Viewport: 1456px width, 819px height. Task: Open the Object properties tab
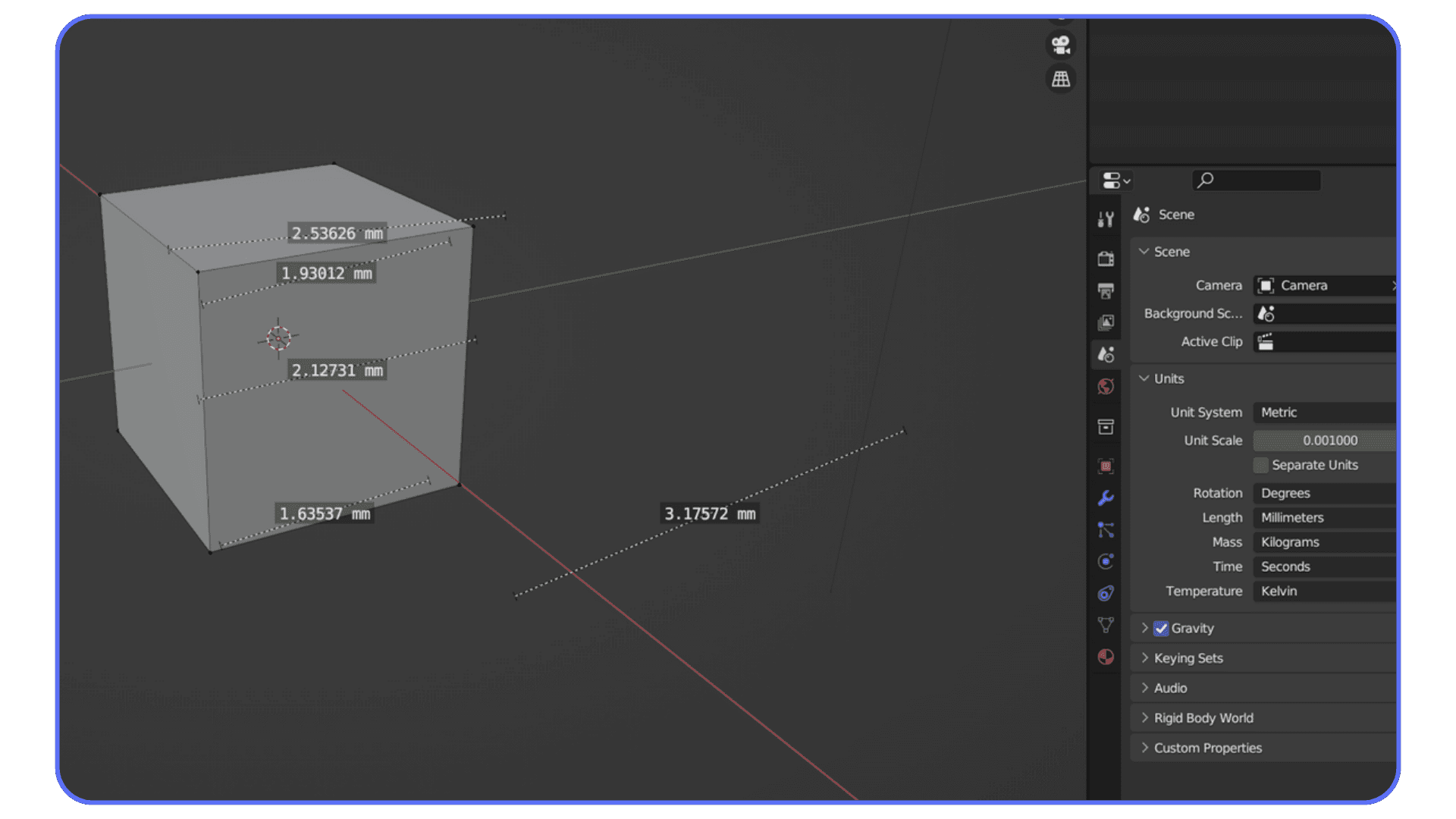(x=1106, y=466)
